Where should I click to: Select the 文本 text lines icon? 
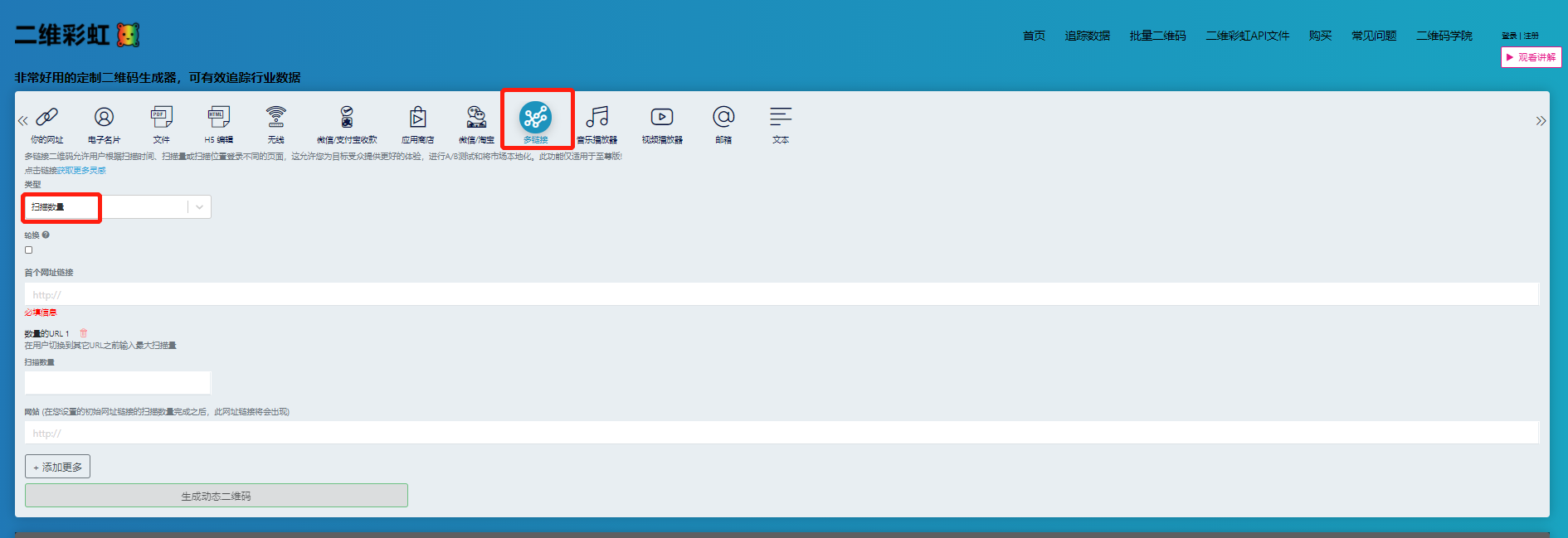[781, 116]
